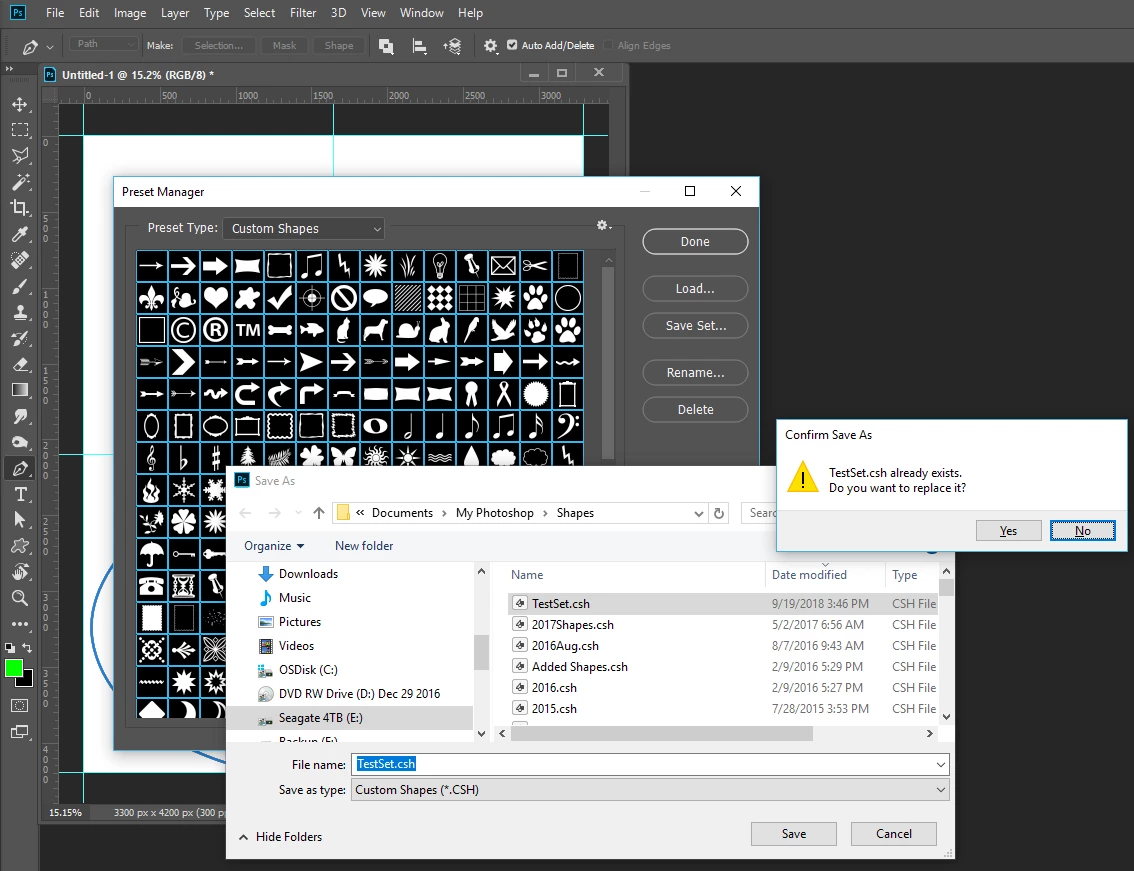Pick the Horizontal Type tool
Screen dimensions: 1134x871
tap(20, 495)
